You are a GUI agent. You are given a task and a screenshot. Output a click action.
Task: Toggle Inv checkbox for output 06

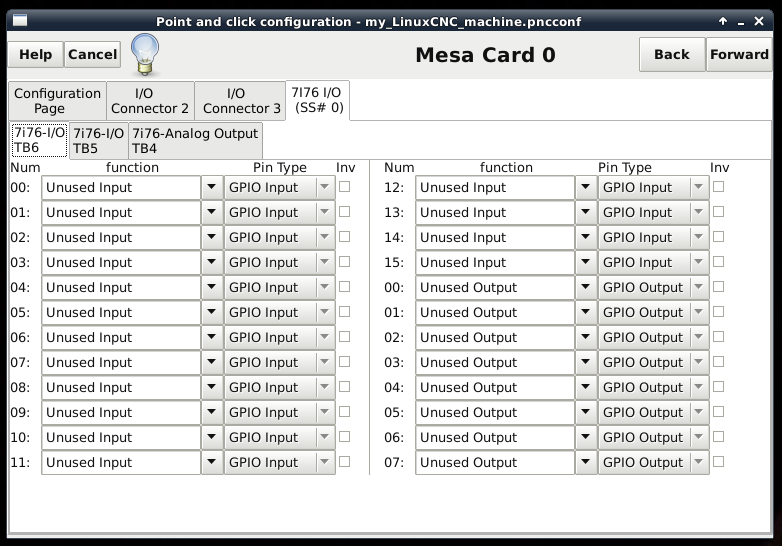[x=718, y=437]
